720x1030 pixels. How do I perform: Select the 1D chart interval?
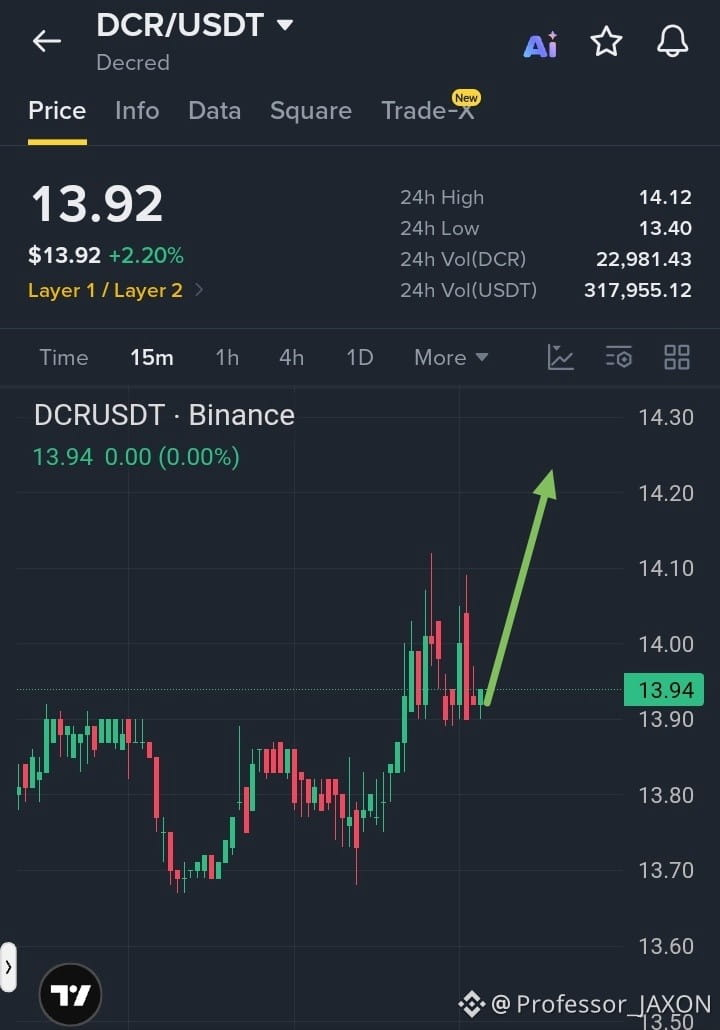360,357
